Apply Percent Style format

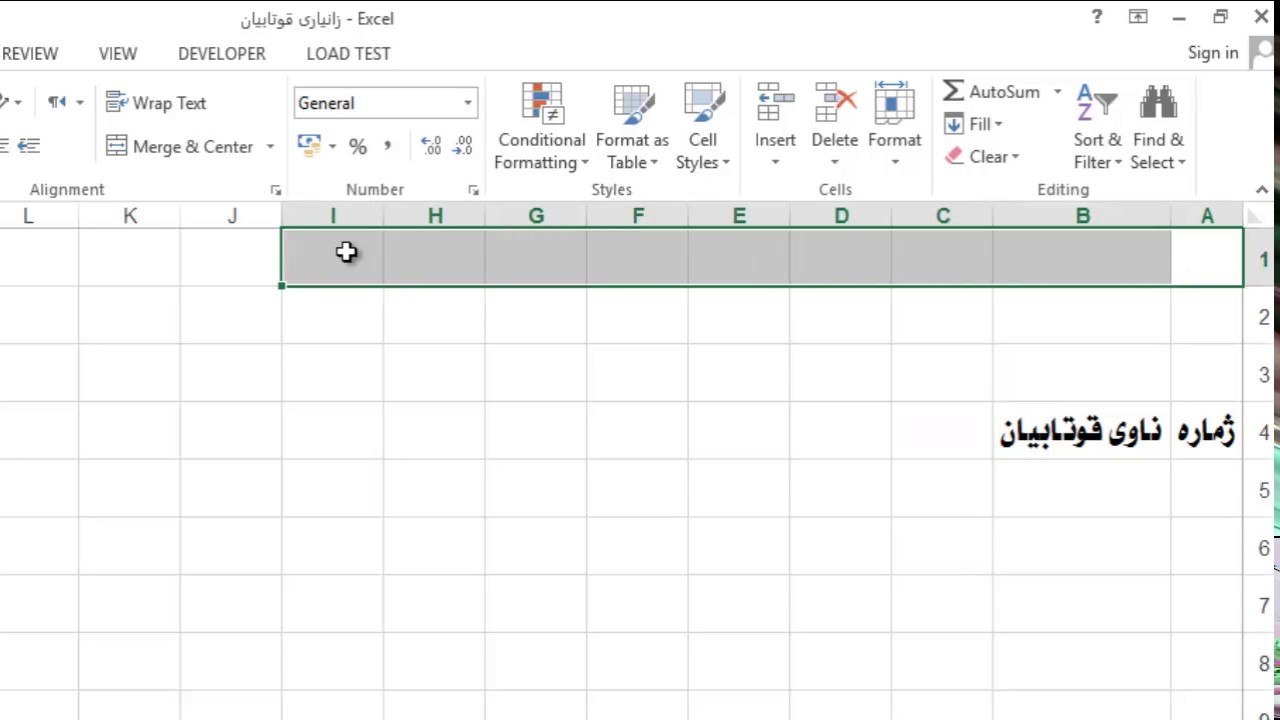click(x=358, y=146)
